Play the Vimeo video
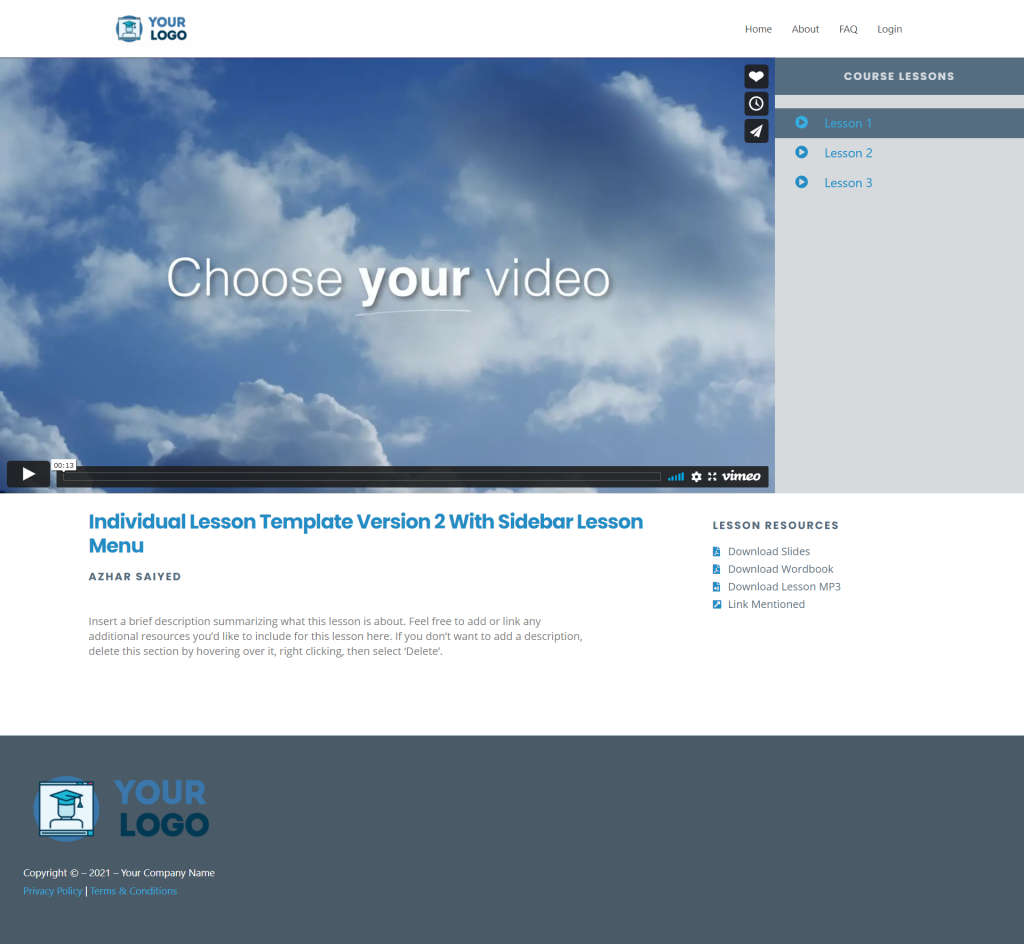This screenshot has width=1024, height=944. pyautogui.click(x=29, y=474)
